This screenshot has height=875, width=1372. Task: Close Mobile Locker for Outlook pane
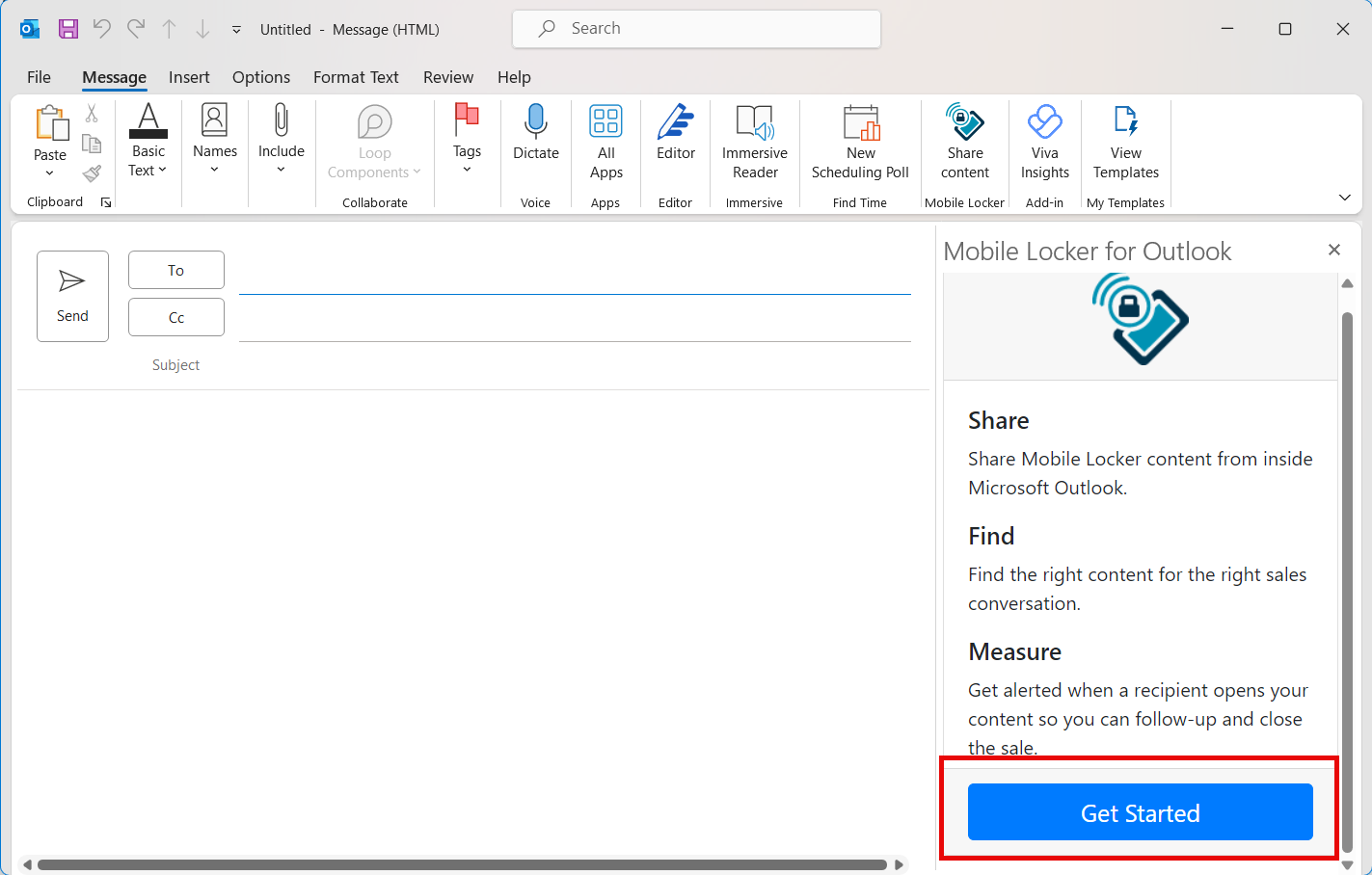(x=1334, y=250)
